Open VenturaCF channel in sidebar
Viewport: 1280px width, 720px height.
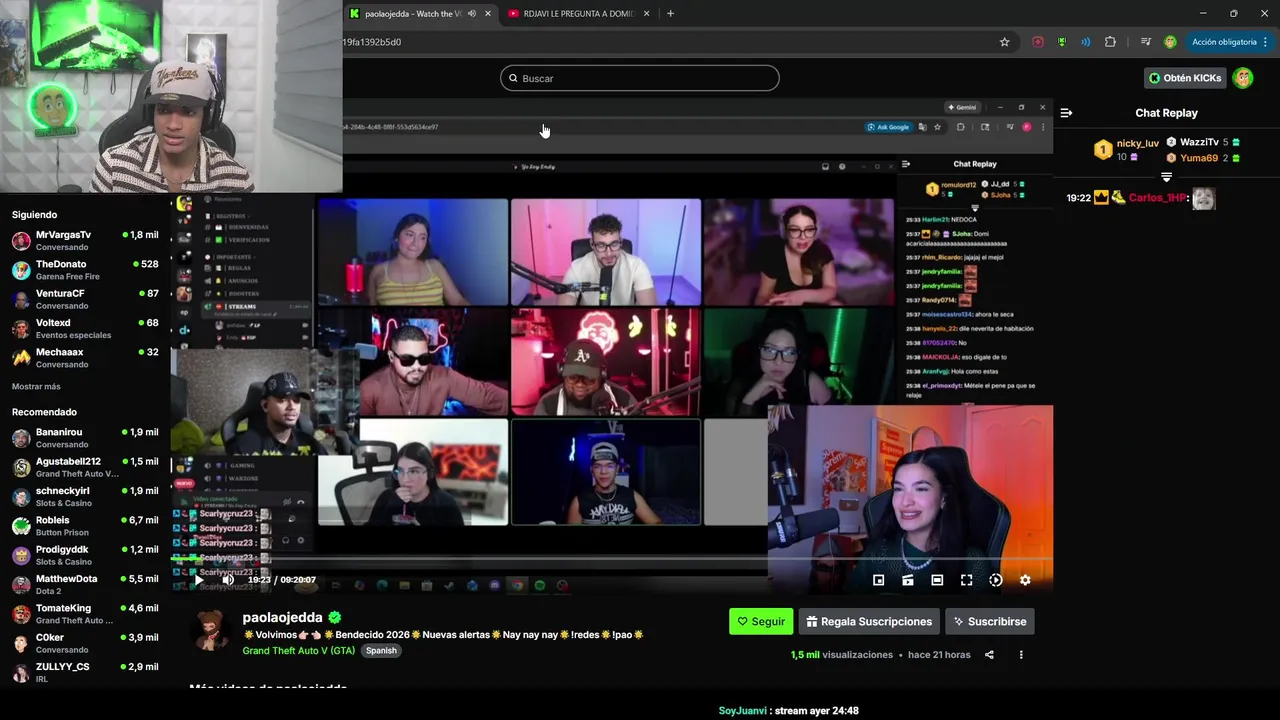click(85, 299)
